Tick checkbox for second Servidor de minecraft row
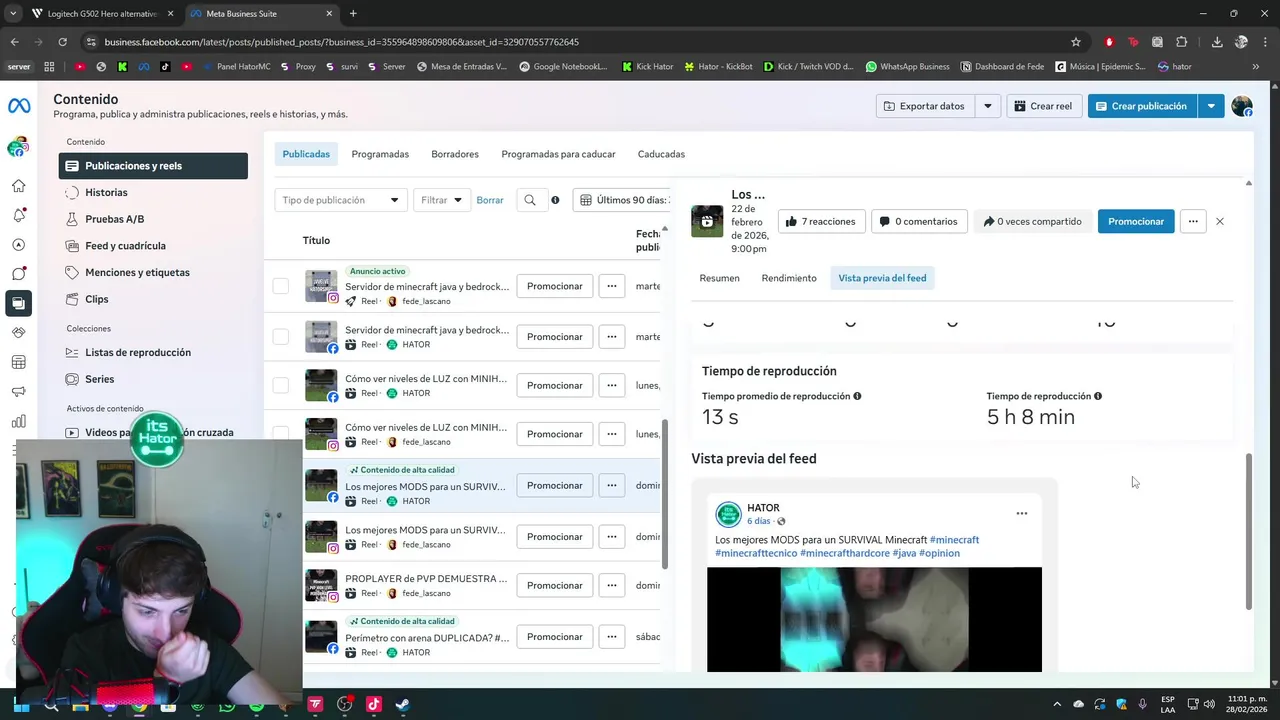The height and width of the screenshot is (720, 1280). click(281, 337)
